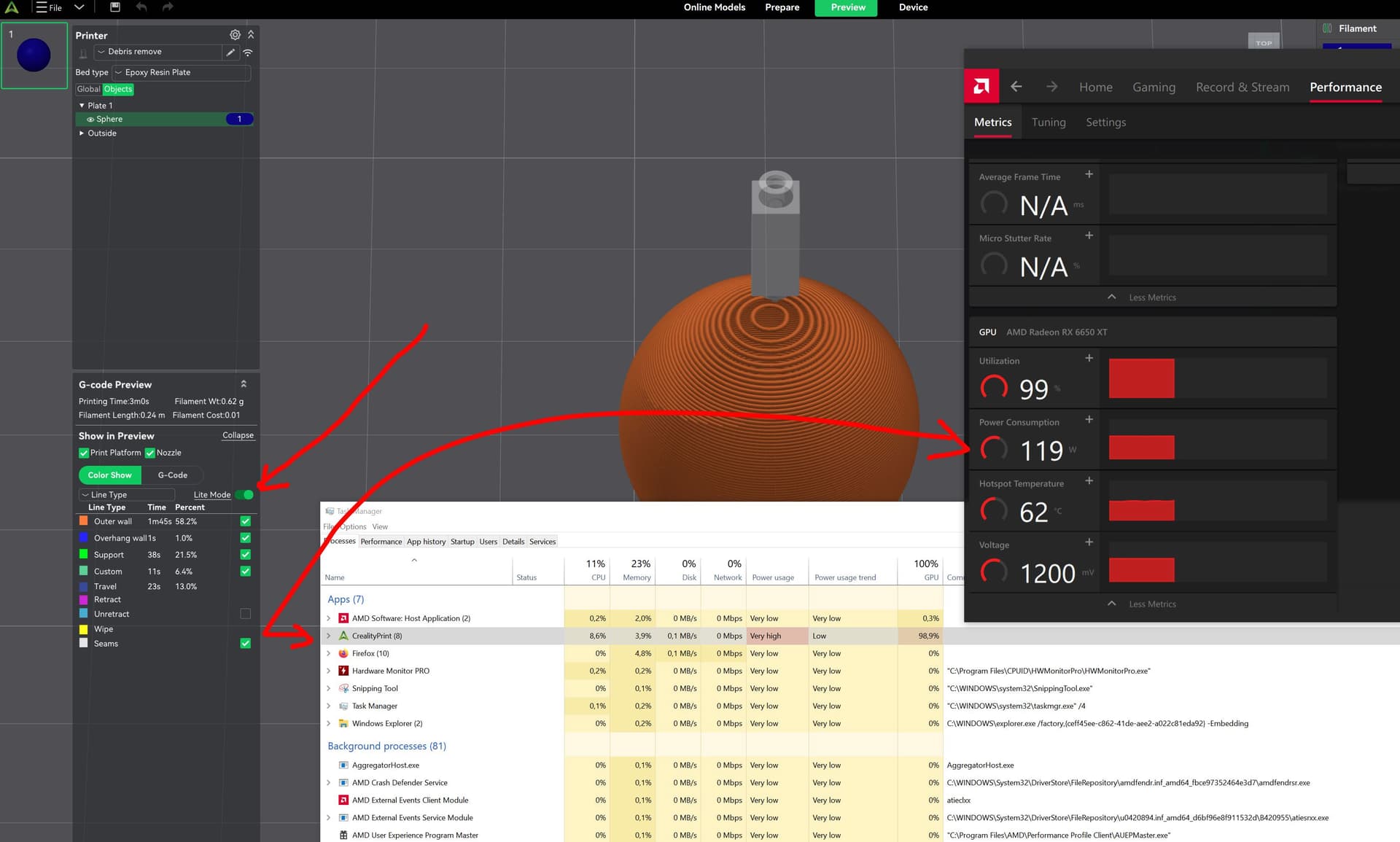Click the AMD Software back arrow
1400x842 pixels.
click(1016, 87)
